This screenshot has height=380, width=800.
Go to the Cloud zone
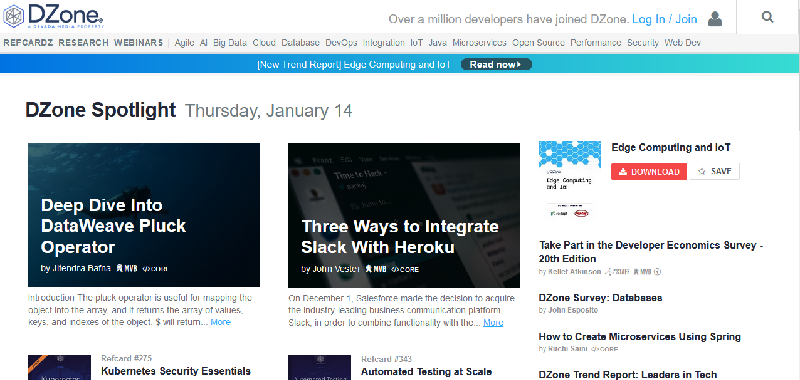coord(264,43)
